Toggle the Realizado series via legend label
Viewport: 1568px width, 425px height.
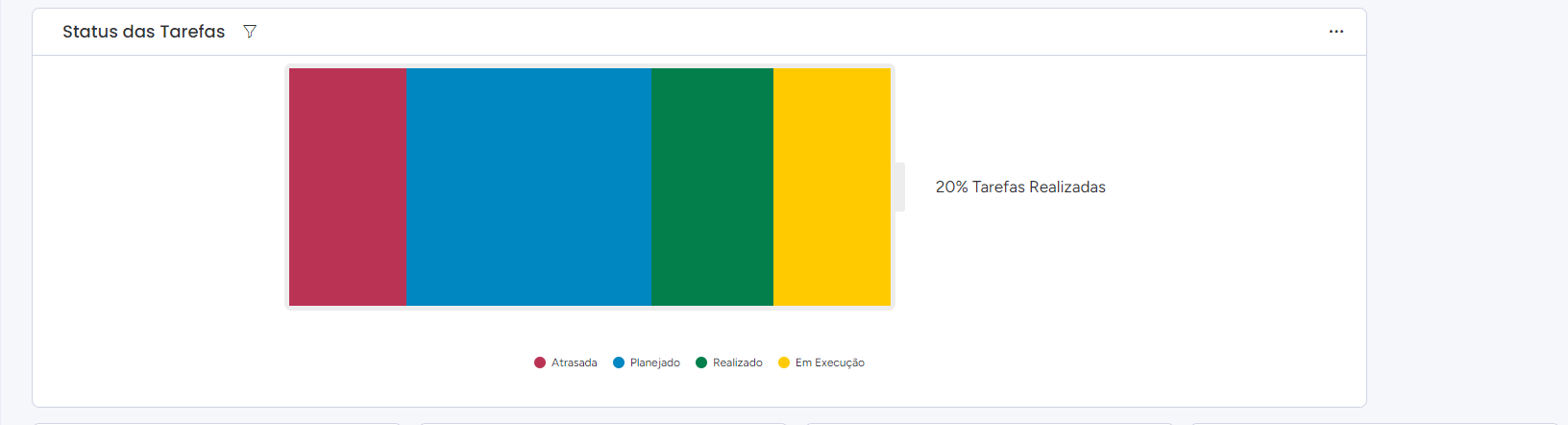point(738,362)
